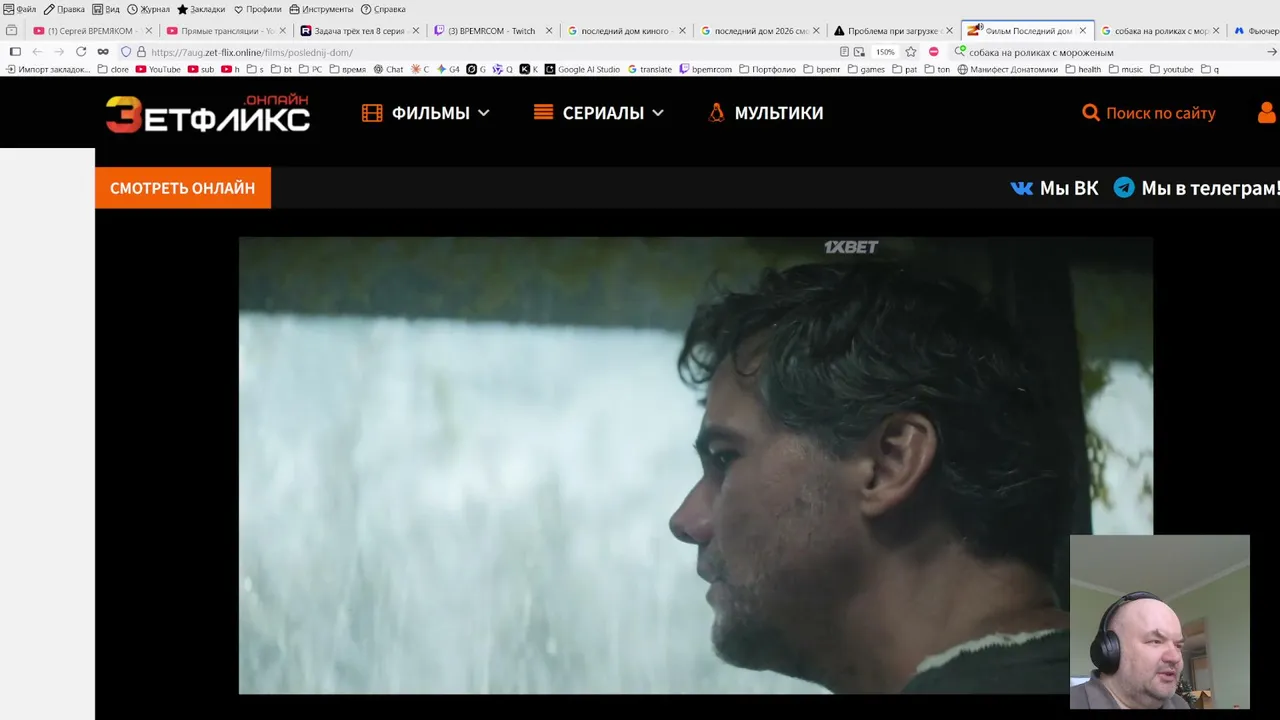Open the Google AI Studio bookmark
1280x720 pixels.
coord(582,70)
